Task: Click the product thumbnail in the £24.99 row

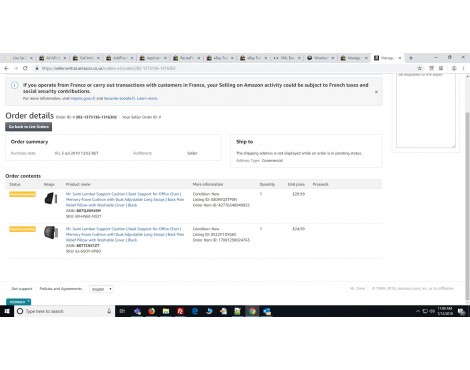Action: click(51, 232)
